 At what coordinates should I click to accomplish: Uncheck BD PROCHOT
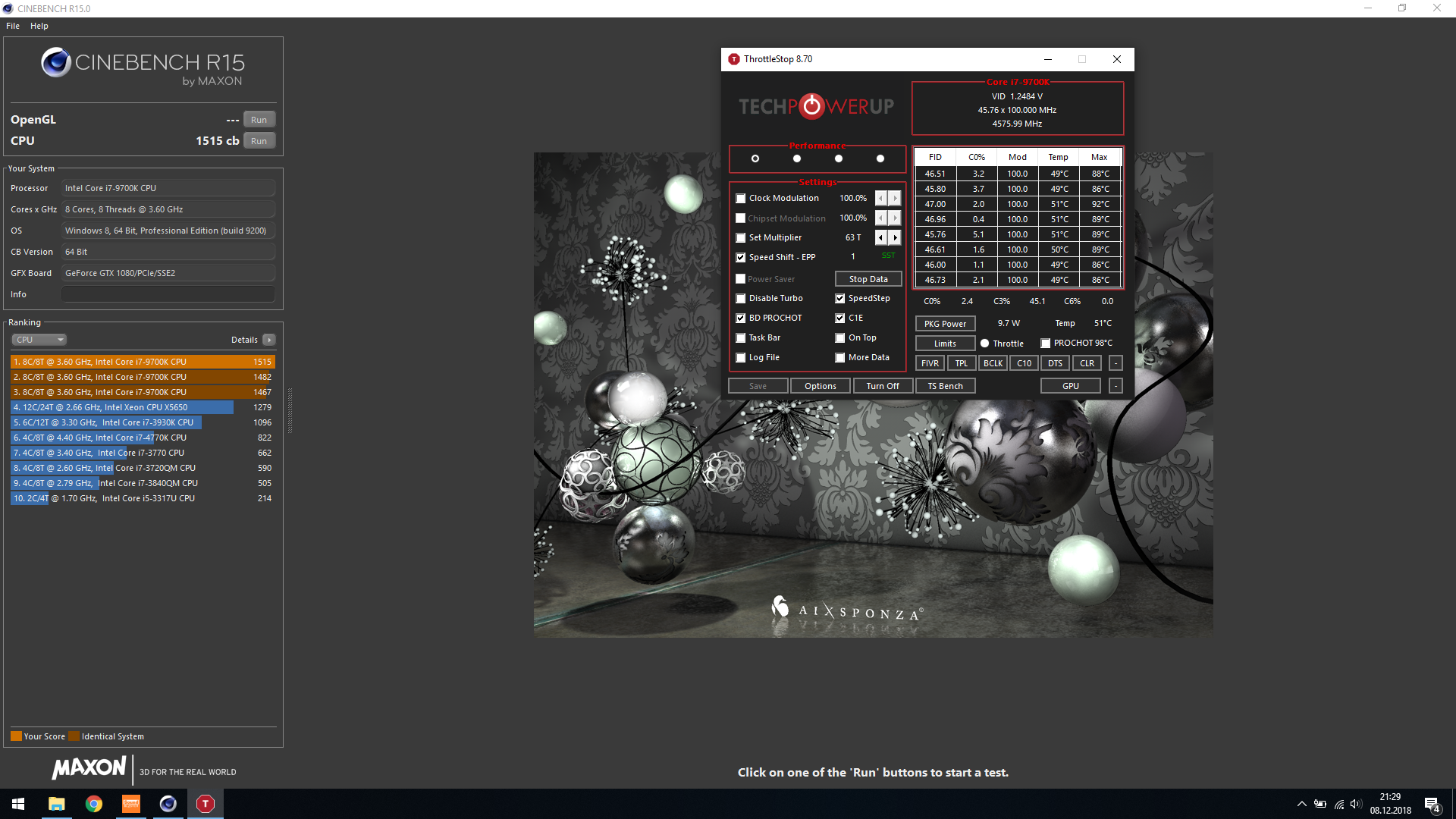tap(741, 318)
